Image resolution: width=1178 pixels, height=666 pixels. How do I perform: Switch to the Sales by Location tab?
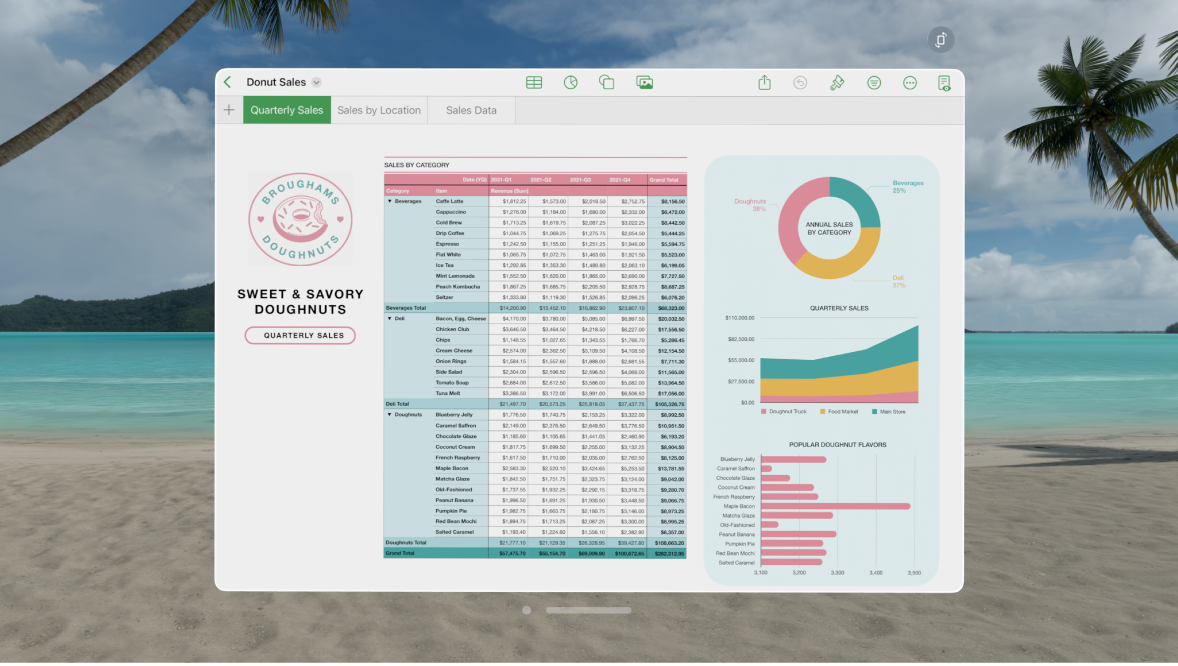coord(379,110)
